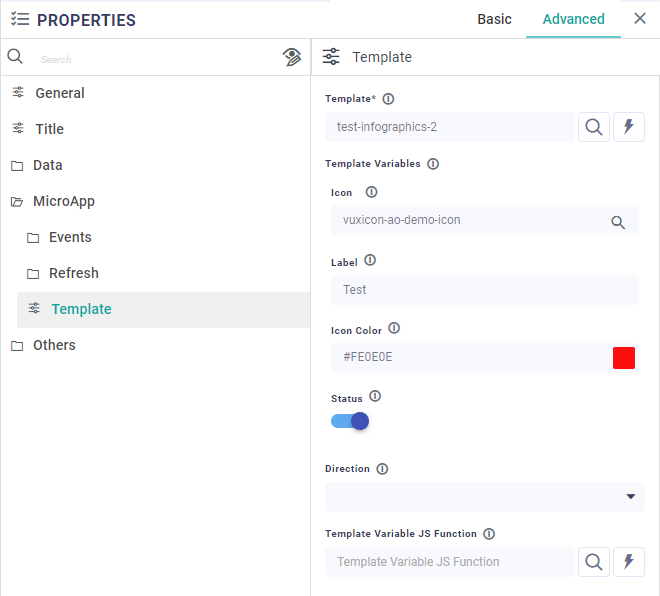The width and height of the screenshot is (660, 596).
Task: Select Refresh under MicroApp
Action: click(74, 273)
